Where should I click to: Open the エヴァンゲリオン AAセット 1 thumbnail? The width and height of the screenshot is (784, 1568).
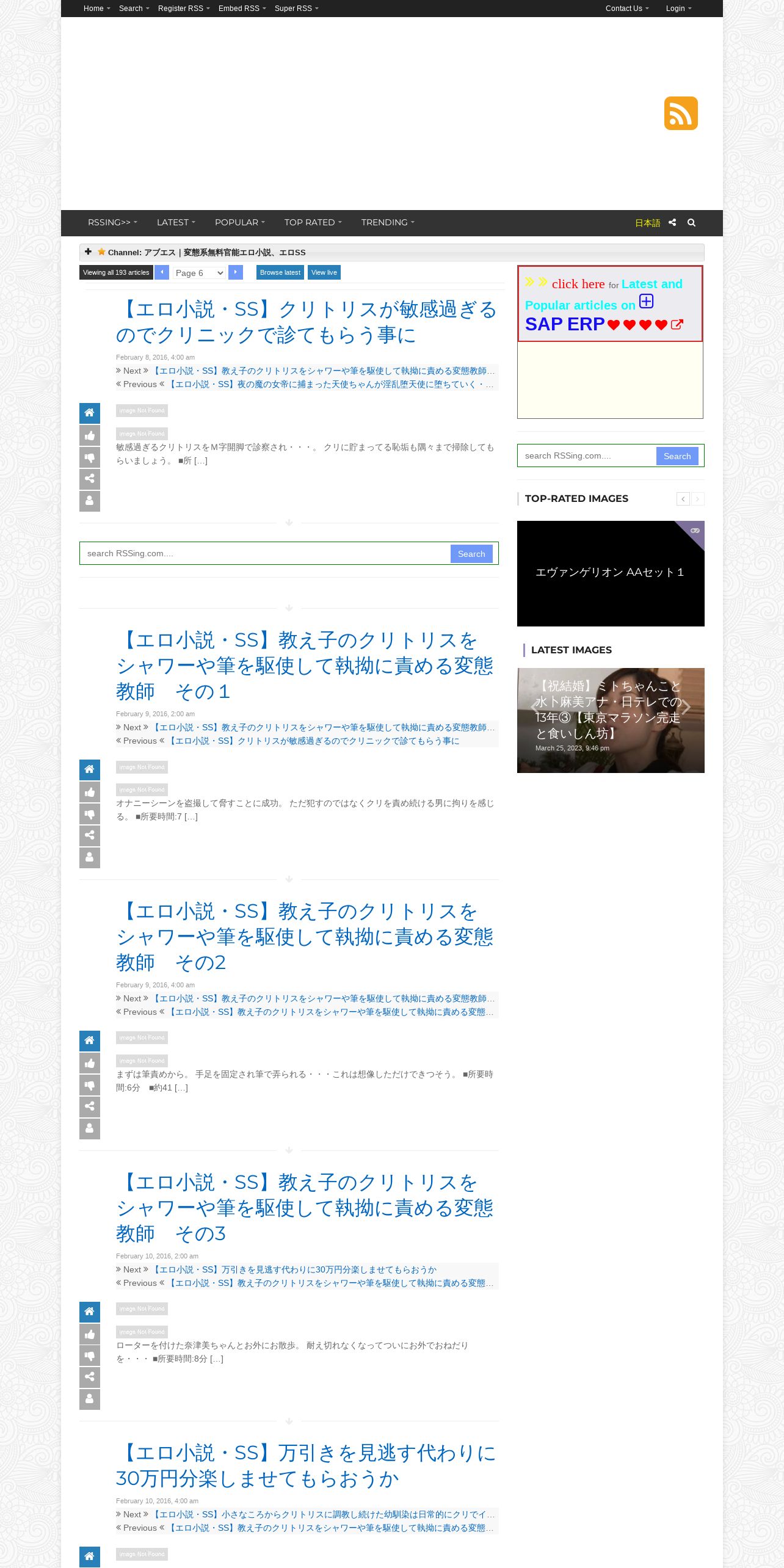[611, 573]
